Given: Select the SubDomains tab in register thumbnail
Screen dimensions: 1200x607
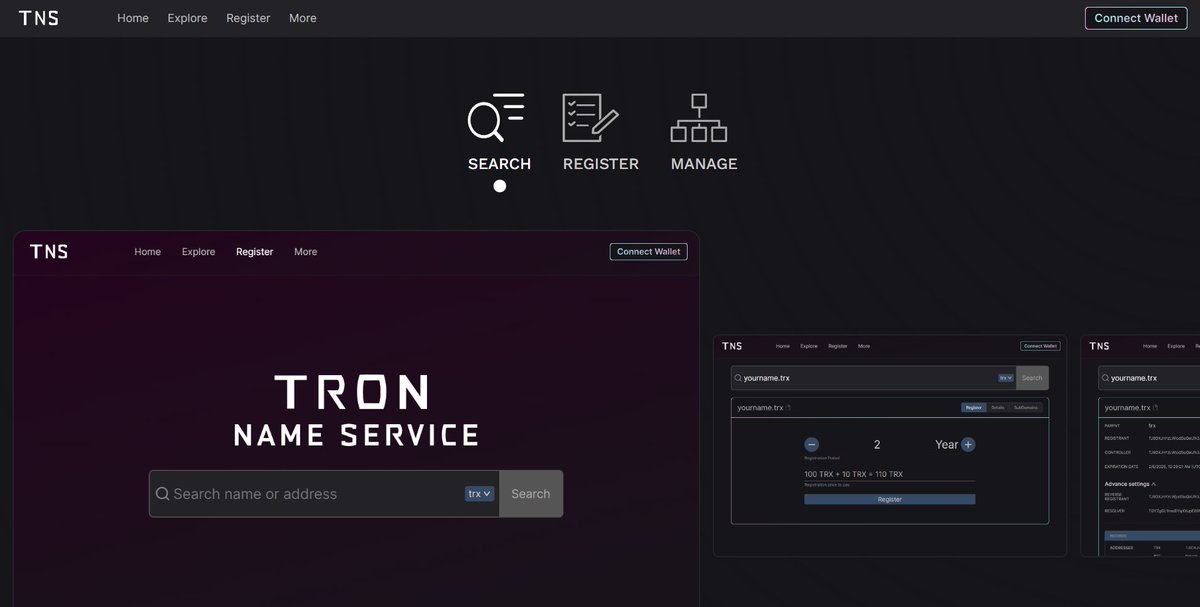Looking at the screenshot, I should click(1026, 408).
